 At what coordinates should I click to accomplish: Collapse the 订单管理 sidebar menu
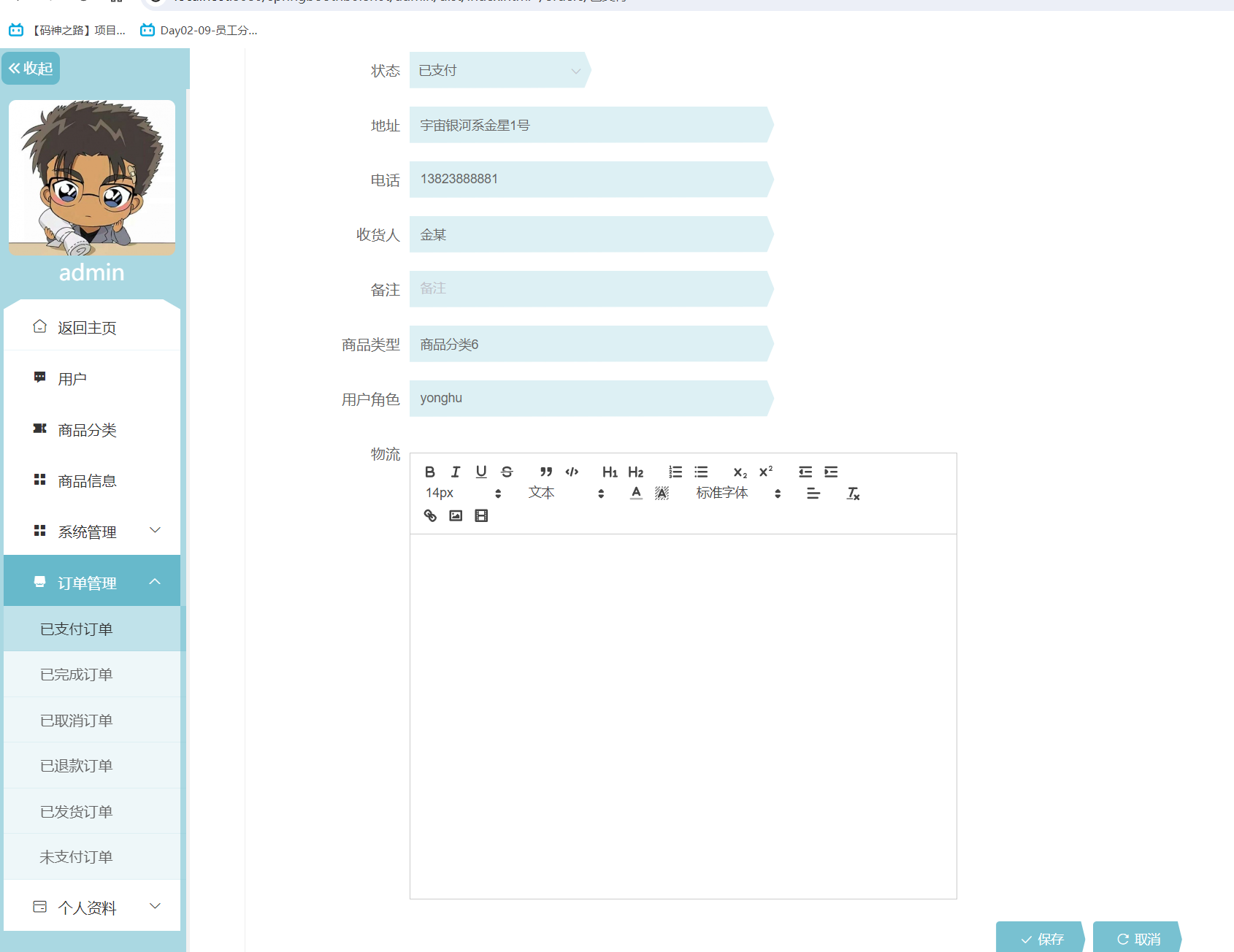point(92,581)
